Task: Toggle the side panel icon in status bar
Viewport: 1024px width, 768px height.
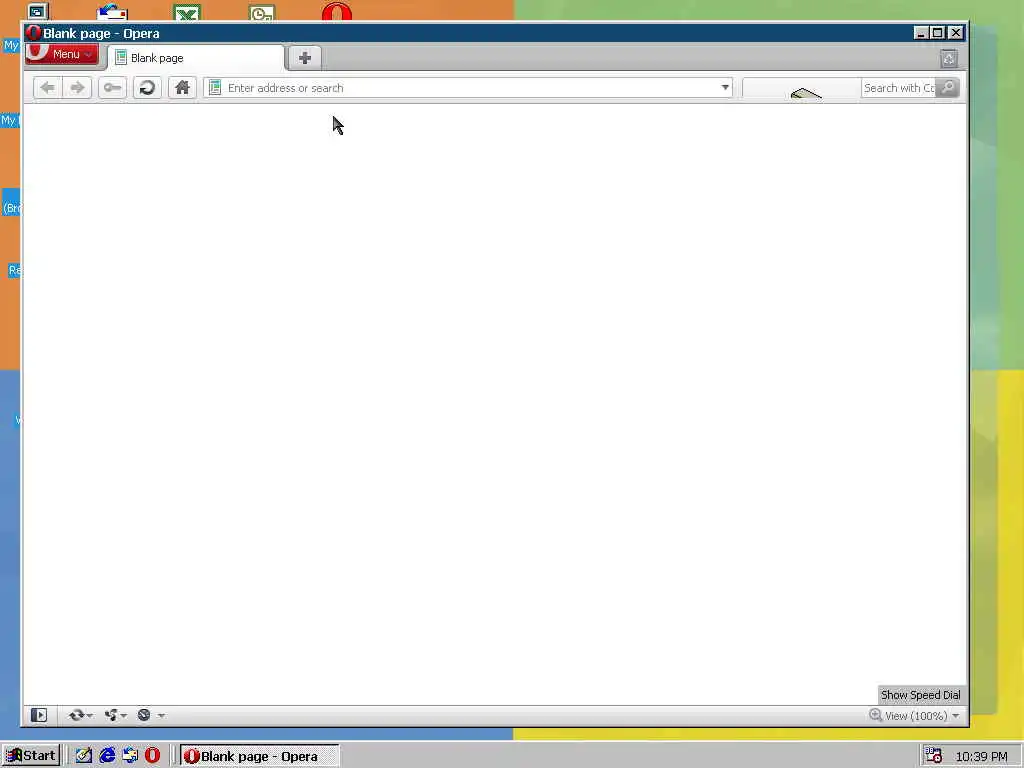Action: [39, 716]
